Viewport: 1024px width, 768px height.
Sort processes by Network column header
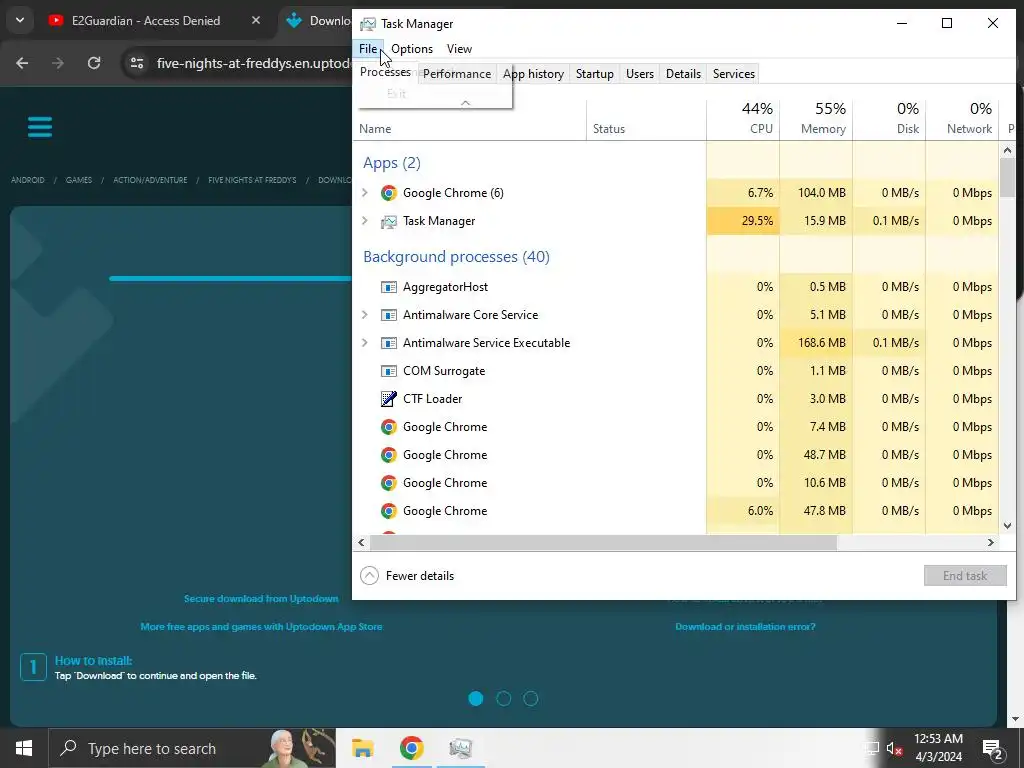(963, 119)
